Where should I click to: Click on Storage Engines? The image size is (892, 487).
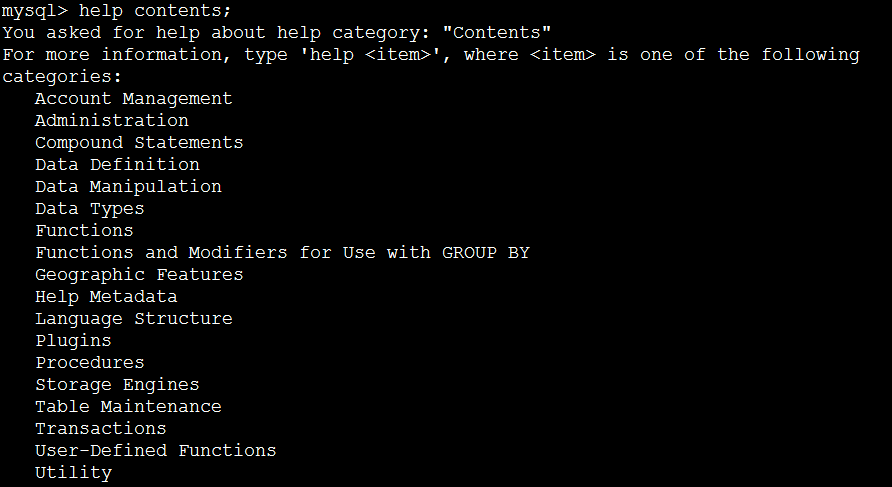coord(117,384)
